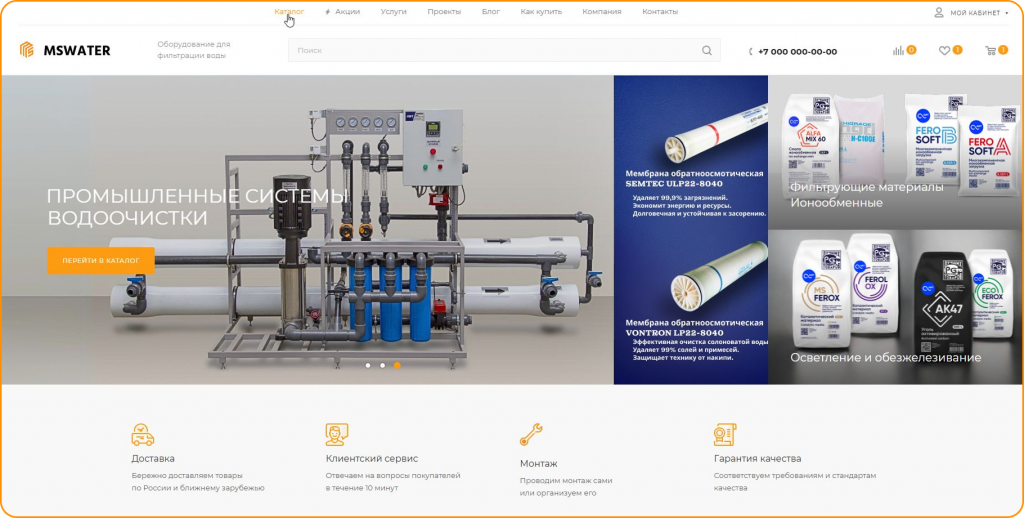Click the search magnifier icon
The height and width of the screenshot is (518, 1024).
[x=707, y=51]
